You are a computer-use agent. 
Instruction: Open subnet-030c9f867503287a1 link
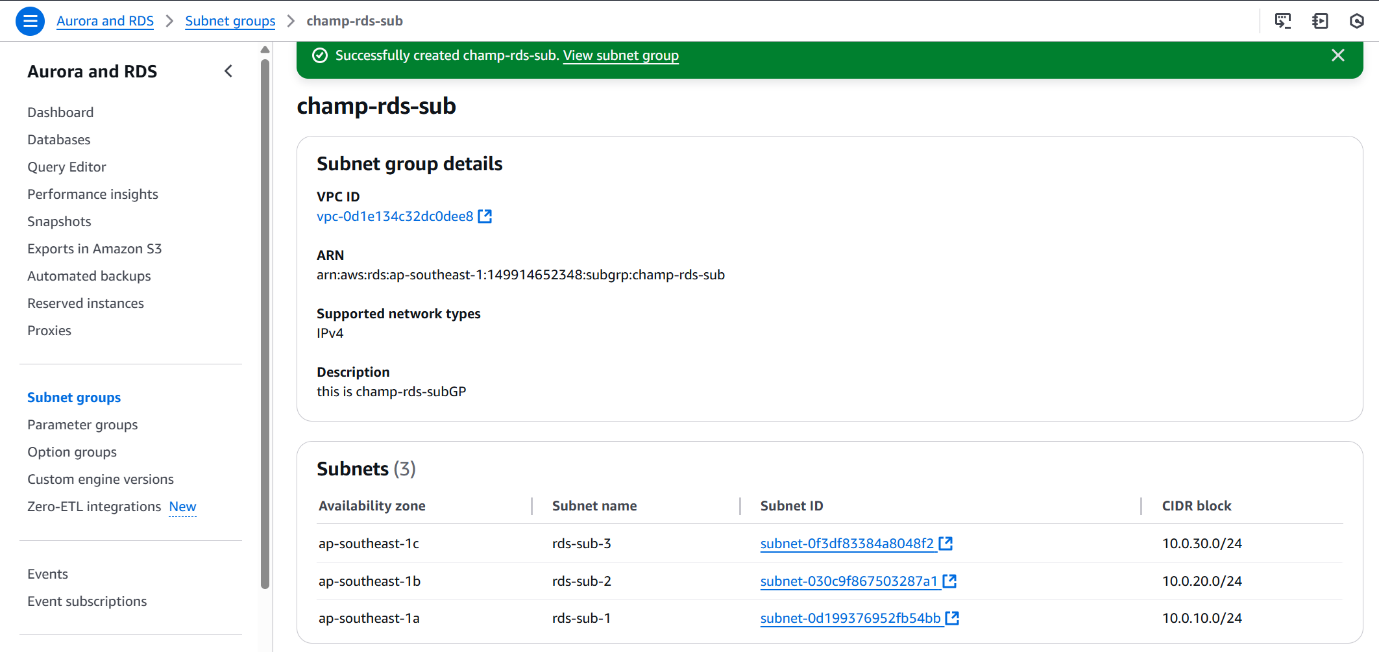858,581
